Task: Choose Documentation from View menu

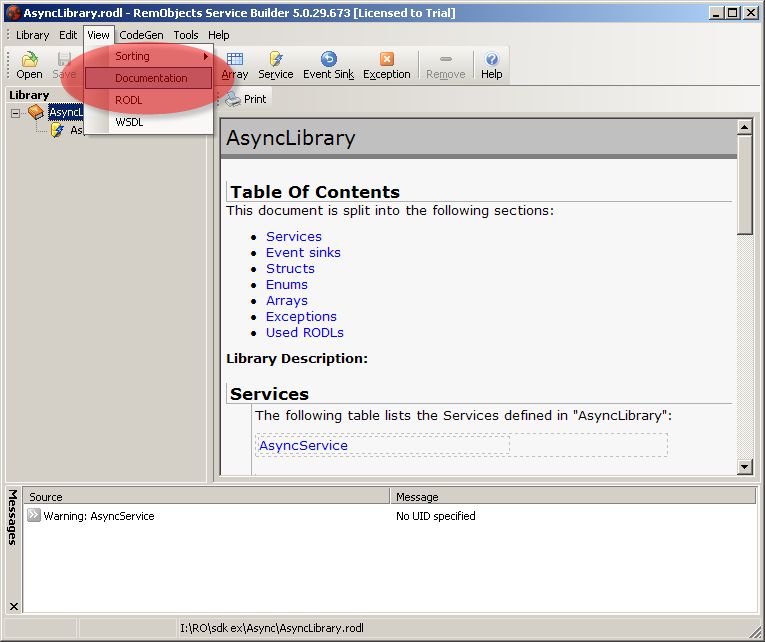Action: click(x=148, y=78)
